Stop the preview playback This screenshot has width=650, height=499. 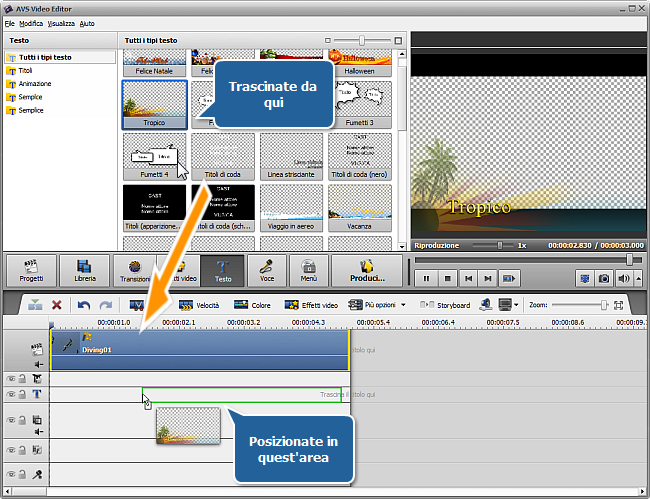point(447,279)
